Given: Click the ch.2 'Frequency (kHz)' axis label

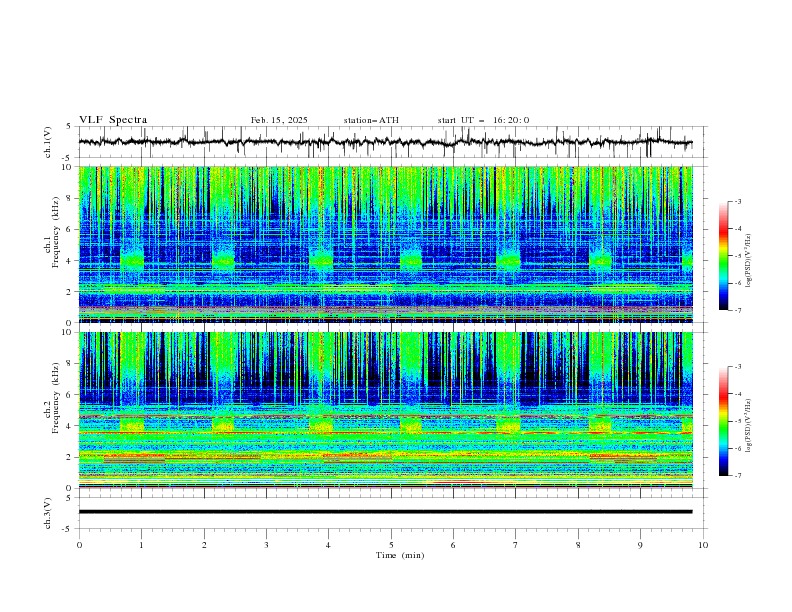Looking at the screenshot, I should [x=56, y=398].
